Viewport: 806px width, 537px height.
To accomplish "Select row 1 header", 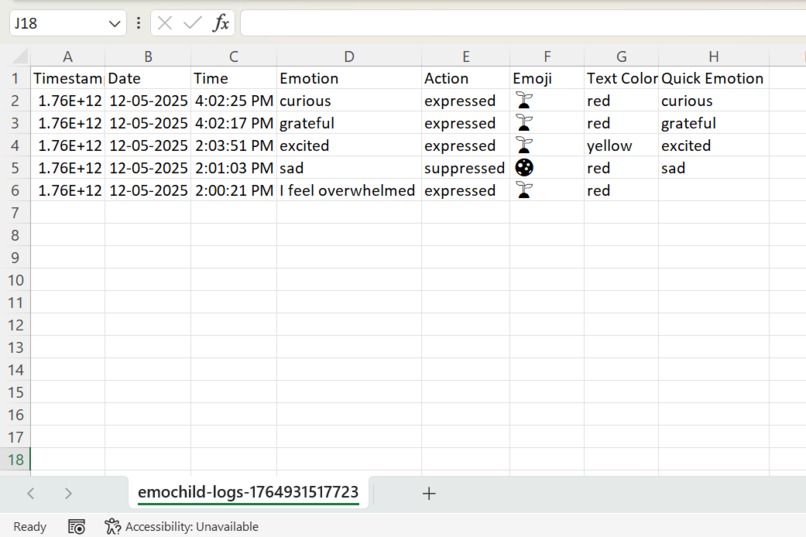I will (15, 79).
